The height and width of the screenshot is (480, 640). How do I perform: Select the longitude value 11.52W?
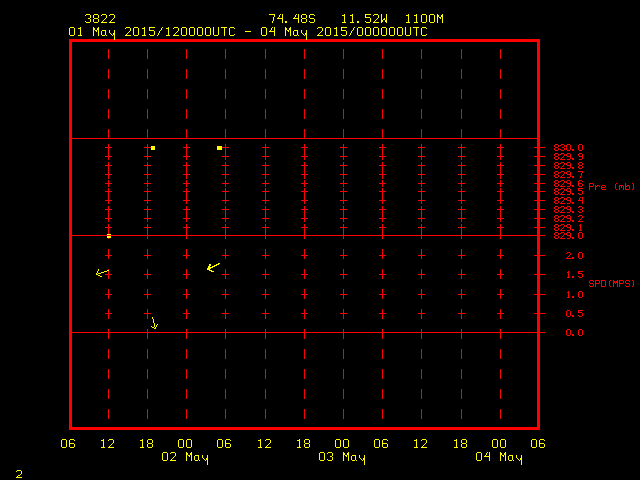click(x=364, y=18)
